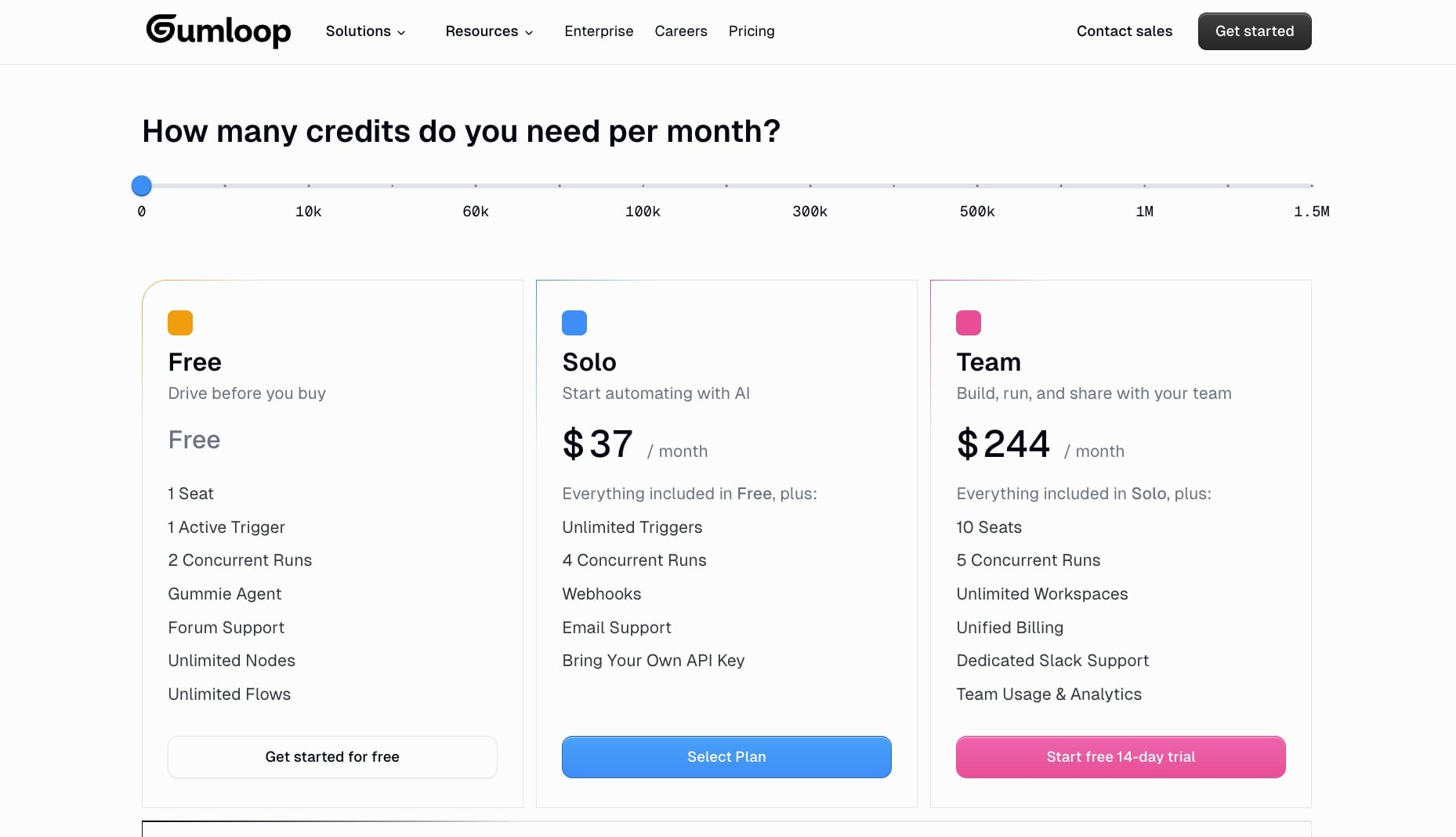This screenshot has height=837, width=1456.
Task: Set credits slider to 1M mark
Action: [1145, 186]
